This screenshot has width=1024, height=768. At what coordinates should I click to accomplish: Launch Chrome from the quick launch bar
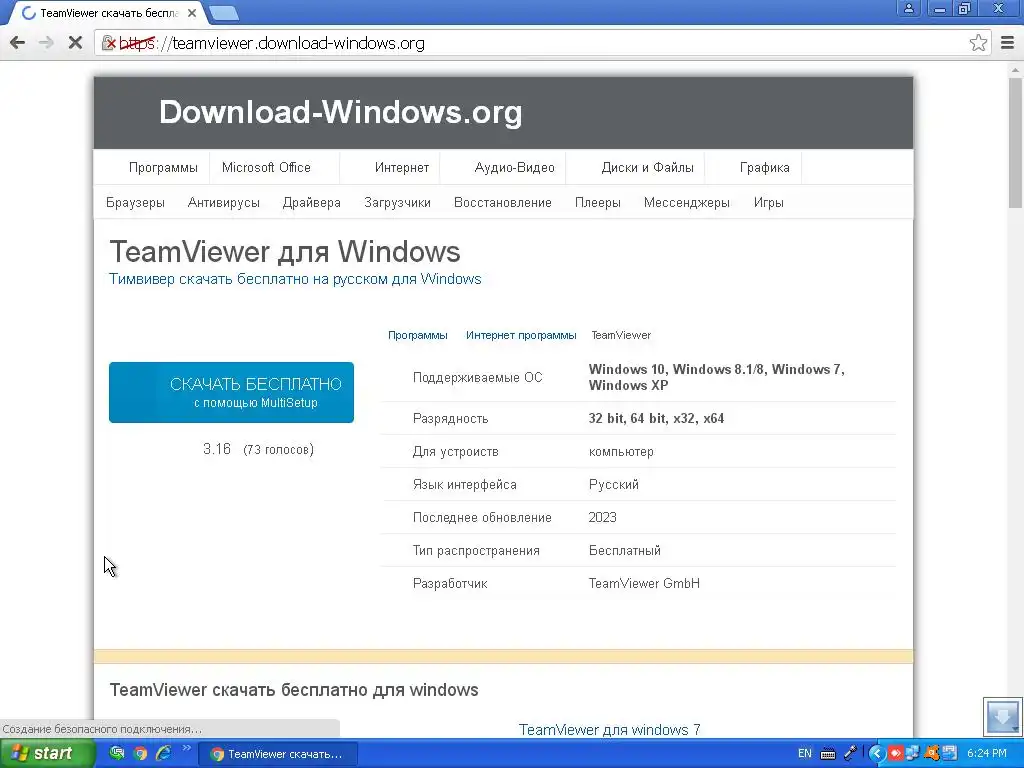click(140, 754)
